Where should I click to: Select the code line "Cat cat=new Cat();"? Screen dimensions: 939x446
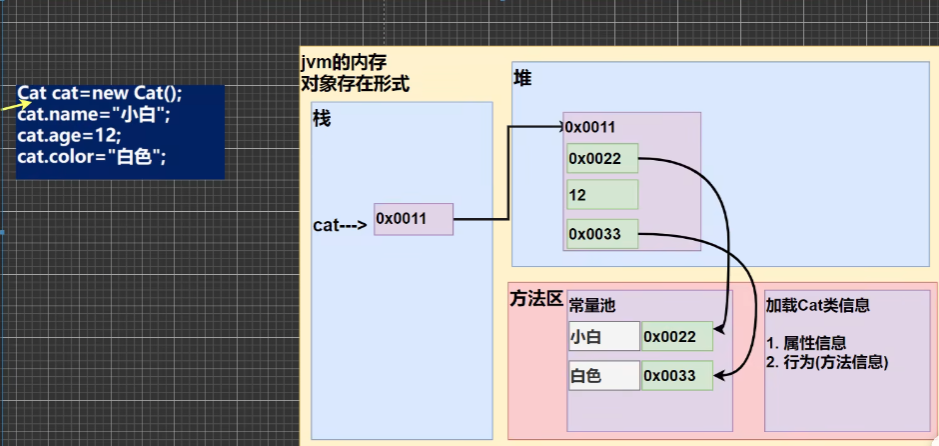tap(99, 93)
